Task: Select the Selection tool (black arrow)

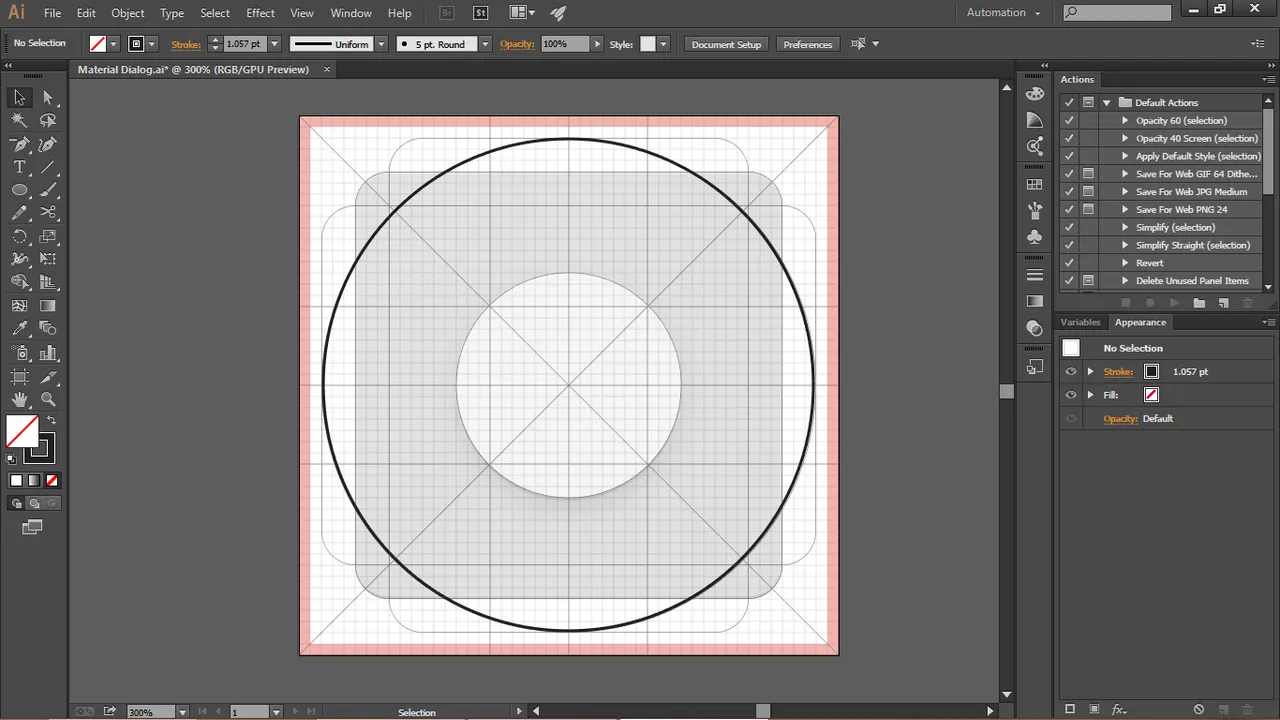Action: pyautogui.click(x=19, y=97)
